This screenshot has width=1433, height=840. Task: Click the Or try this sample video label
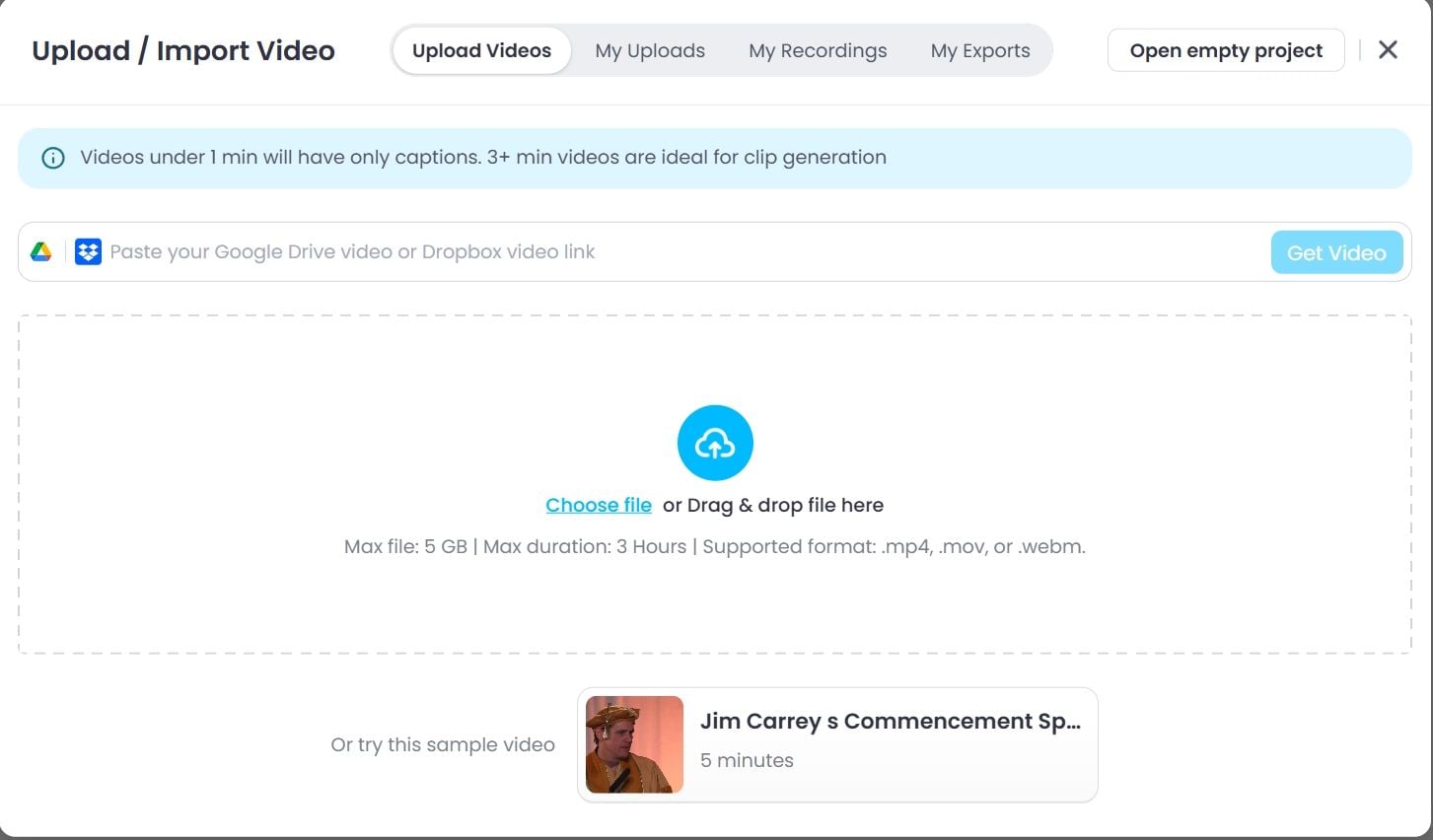(x=443, y=744)
